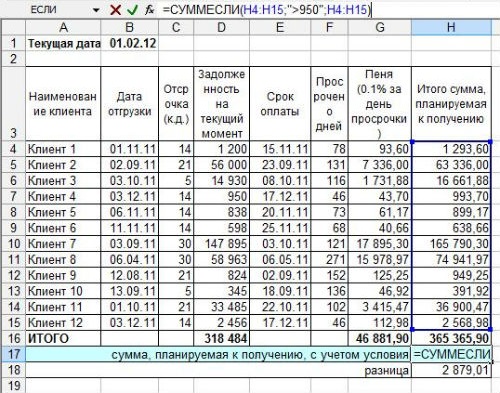Click cell B1 with date 01.02.12
Image resolution: width=500 pixels, height=393 pixels.
130,43
